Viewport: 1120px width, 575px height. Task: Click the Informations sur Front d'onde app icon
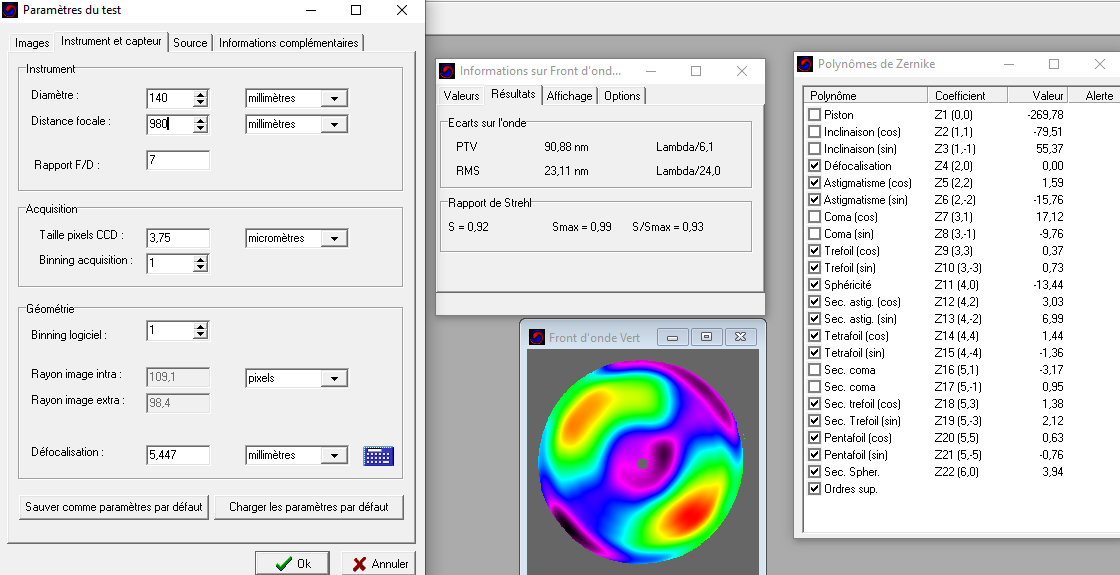pos(447,71)
